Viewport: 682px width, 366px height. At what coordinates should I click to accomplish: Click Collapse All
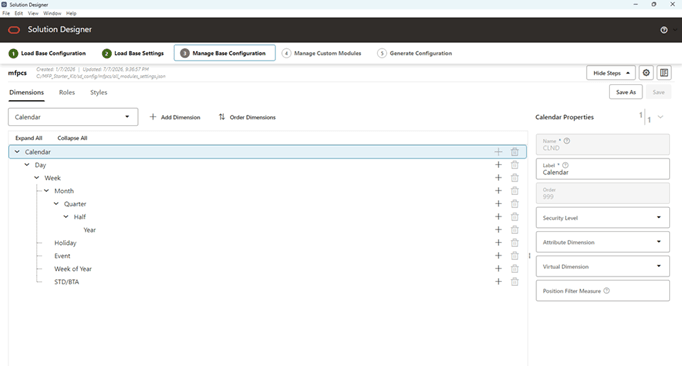pyautogui.click(x=72, y=138)
